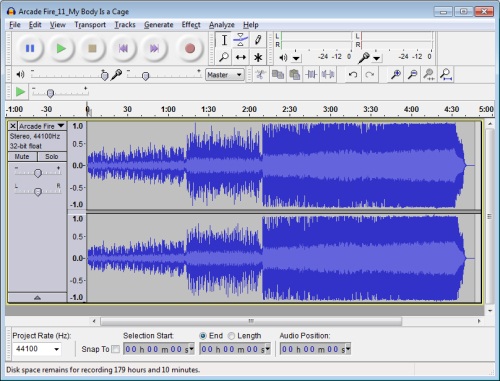The width and height of the screenshot is (500, 381).
Task: Select the Envelope tool
Action: point(241,40)
